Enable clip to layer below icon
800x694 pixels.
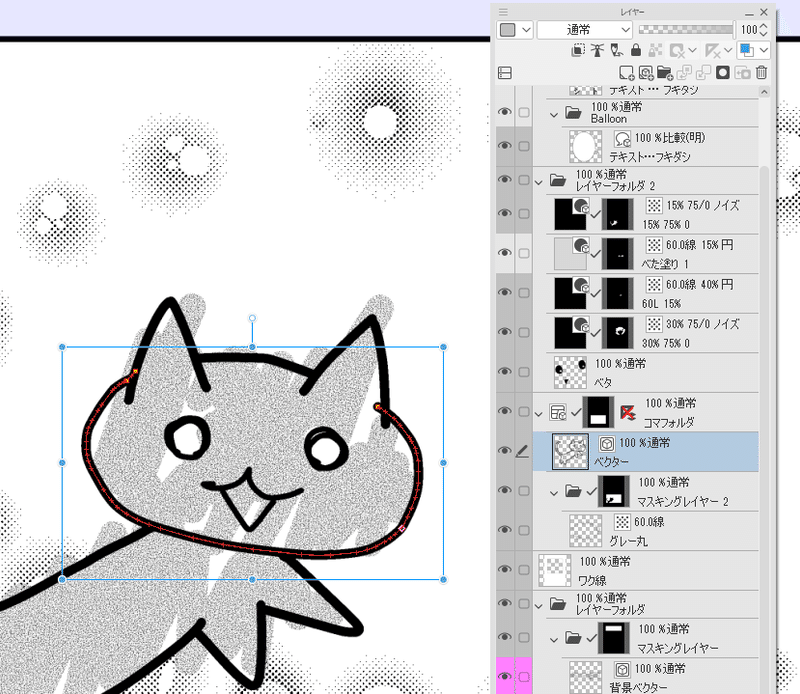(578, 50)
